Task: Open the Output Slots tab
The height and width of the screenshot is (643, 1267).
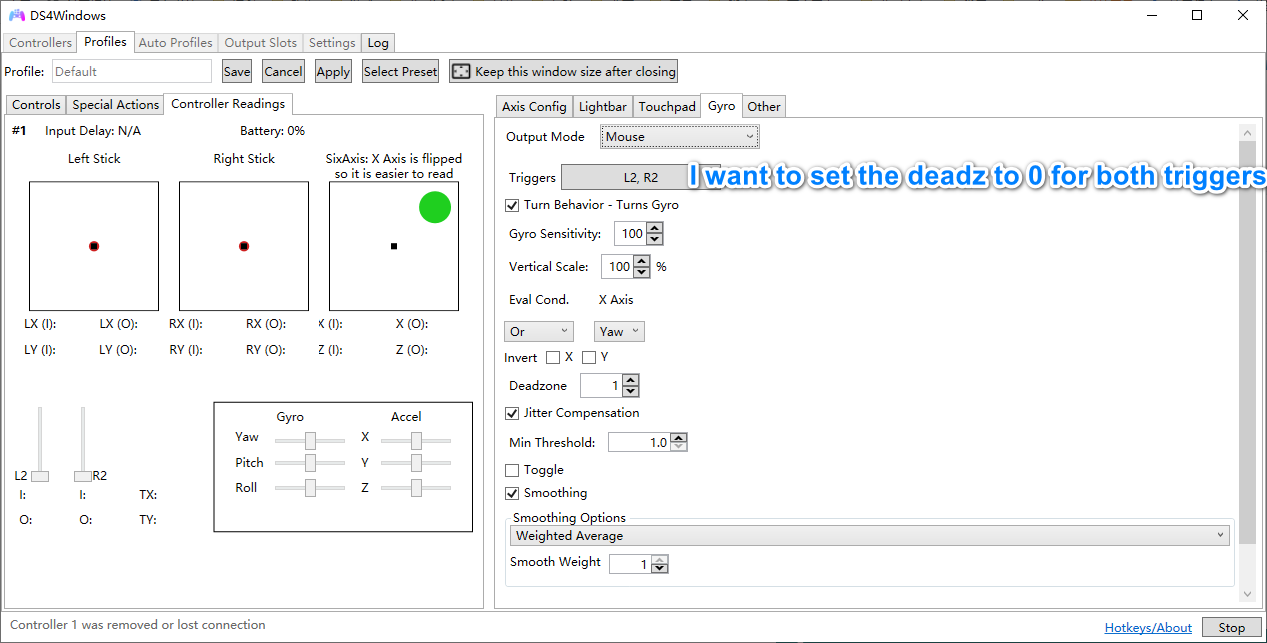Action: pos(260,43)
